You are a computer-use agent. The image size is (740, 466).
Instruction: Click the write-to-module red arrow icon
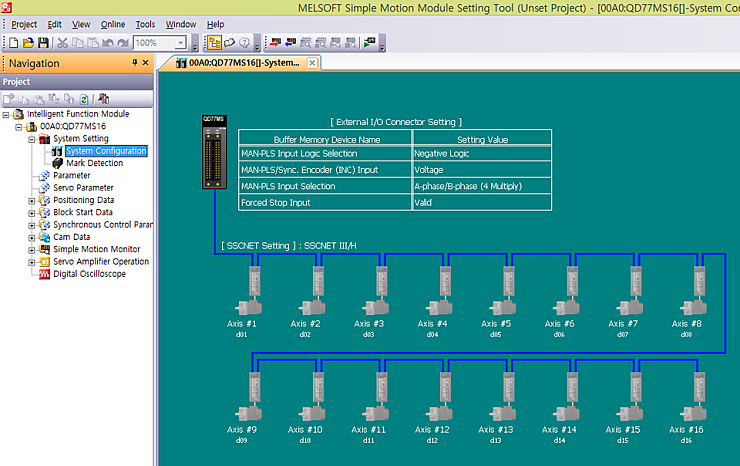pyautogui.click(x=276, y=43)
